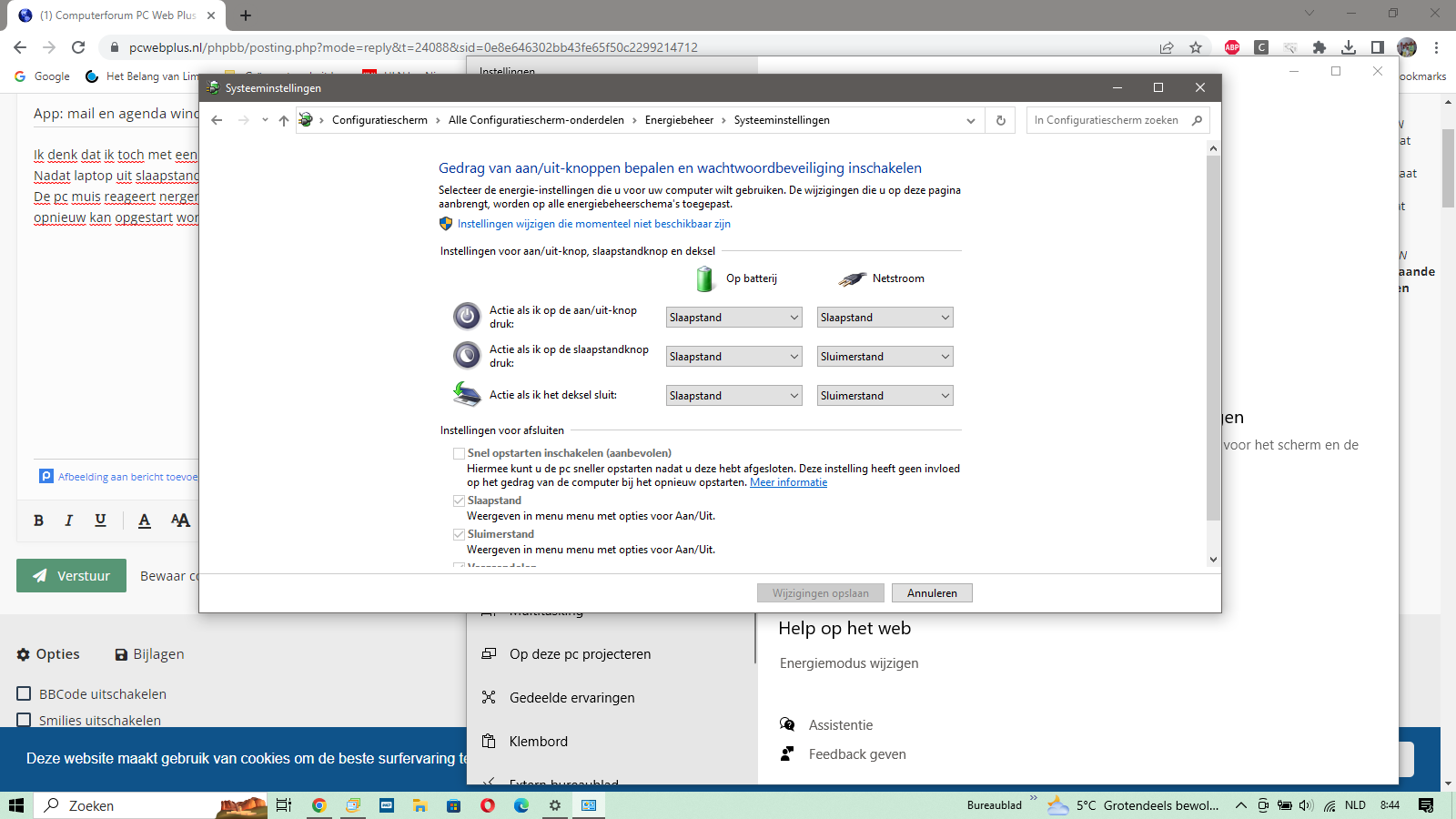Click Wijzigingen opslaan button
Image resolution: width=1456 pixels, height=819 pixels.
(821, 593)
